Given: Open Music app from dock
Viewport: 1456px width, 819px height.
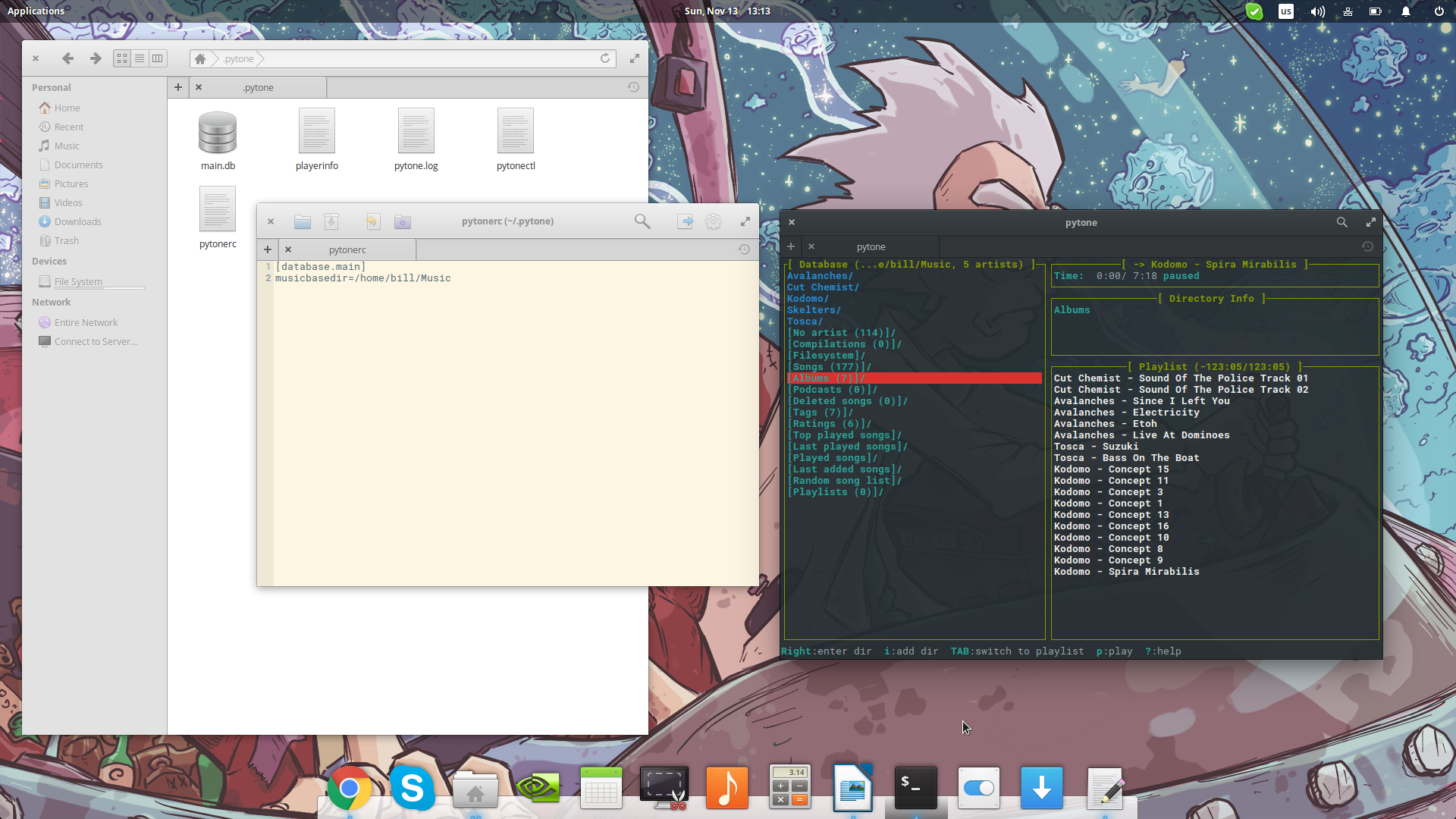Looking at the screenshot, I should pyautogui.click(x=726, y=788).
